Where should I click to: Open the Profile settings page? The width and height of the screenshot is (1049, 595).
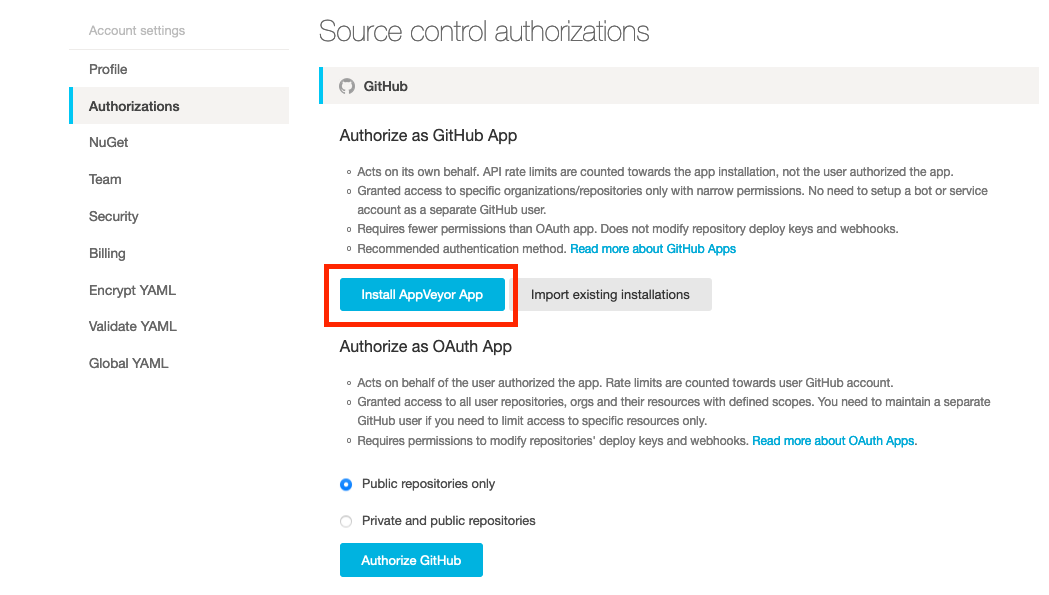click(x=108, y=69)
